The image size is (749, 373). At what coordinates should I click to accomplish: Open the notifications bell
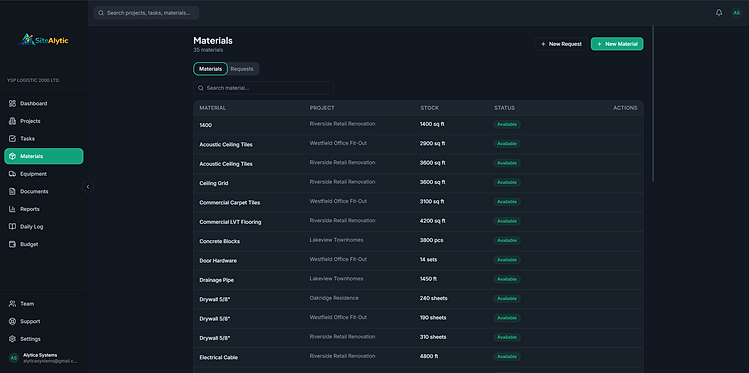pos(718,13)
